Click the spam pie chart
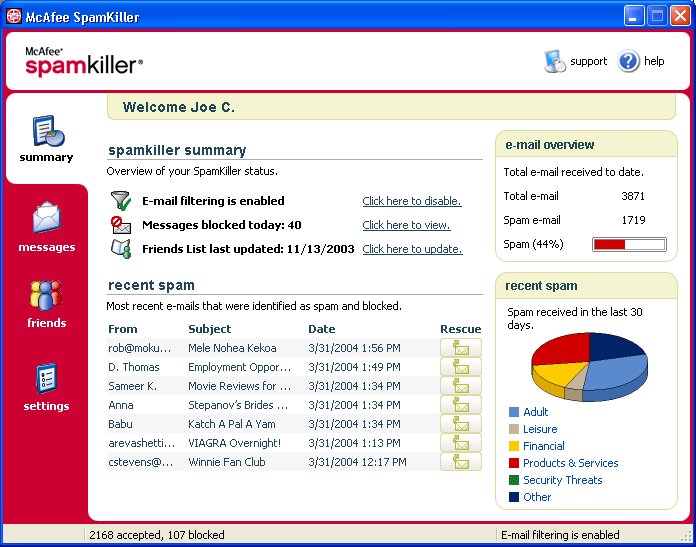Screen dimensions: 696x547 [589, 367]
